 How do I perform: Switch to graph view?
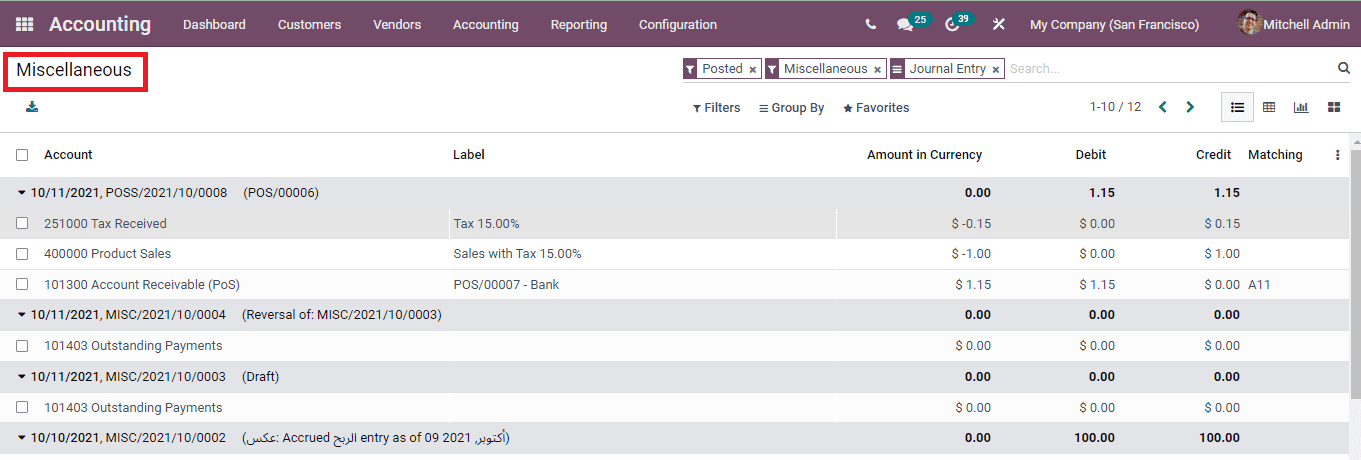coord(1301,107)
